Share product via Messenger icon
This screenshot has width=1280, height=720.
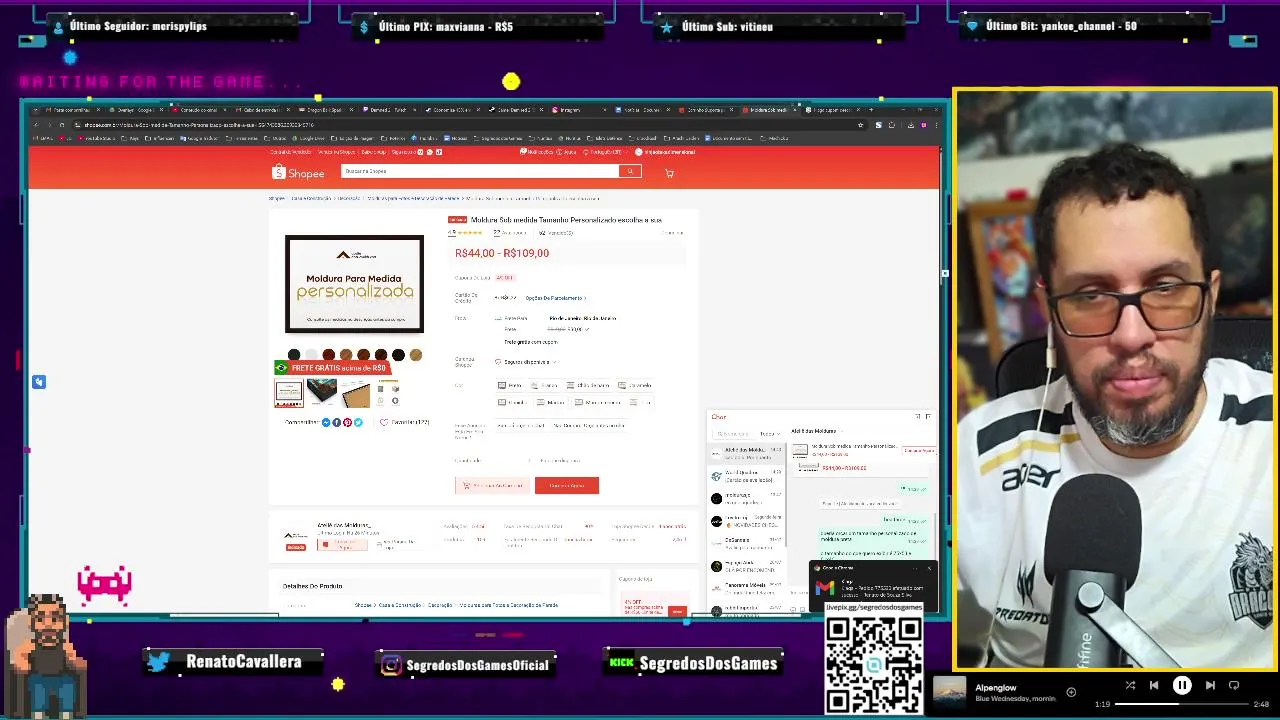coord(326,422)
